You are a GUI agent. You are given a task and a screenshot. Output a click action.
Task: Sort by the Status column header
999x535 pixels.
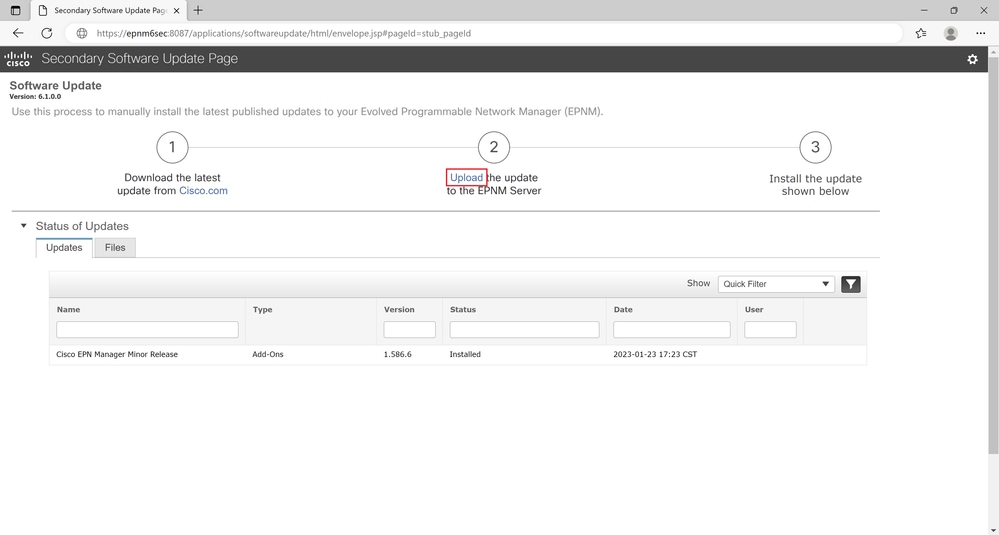click(x=463, y=310)
